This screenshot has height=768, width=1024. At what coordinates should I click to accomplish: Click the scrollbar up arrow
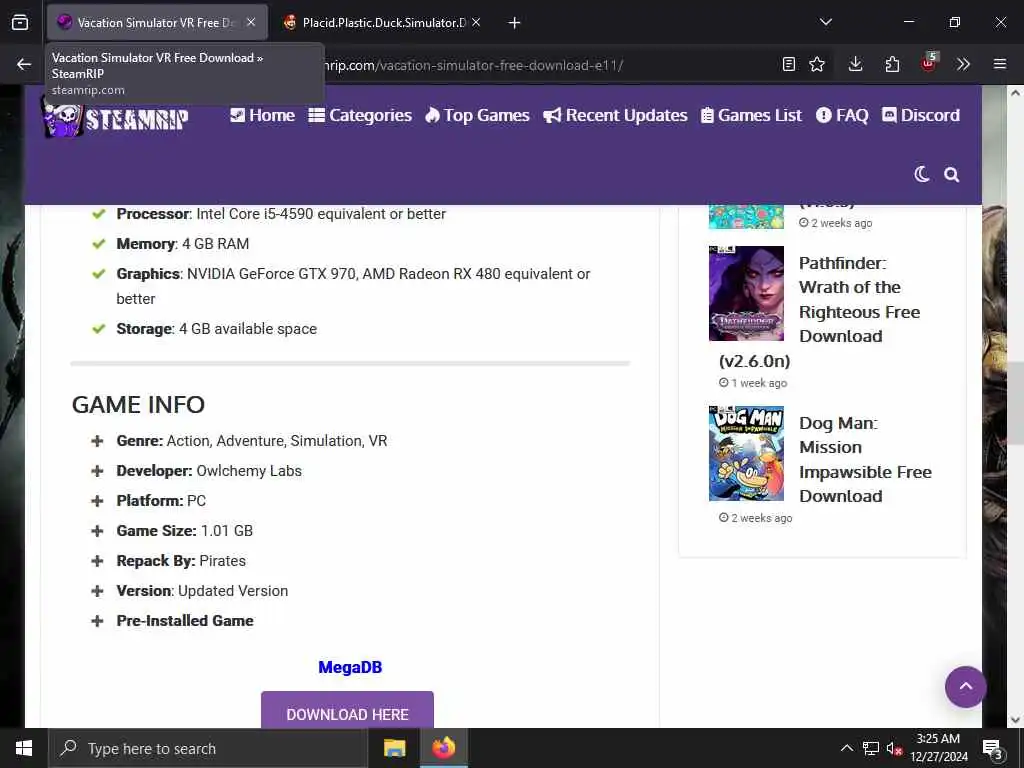pyautogui.click(x=1015, y=93)
